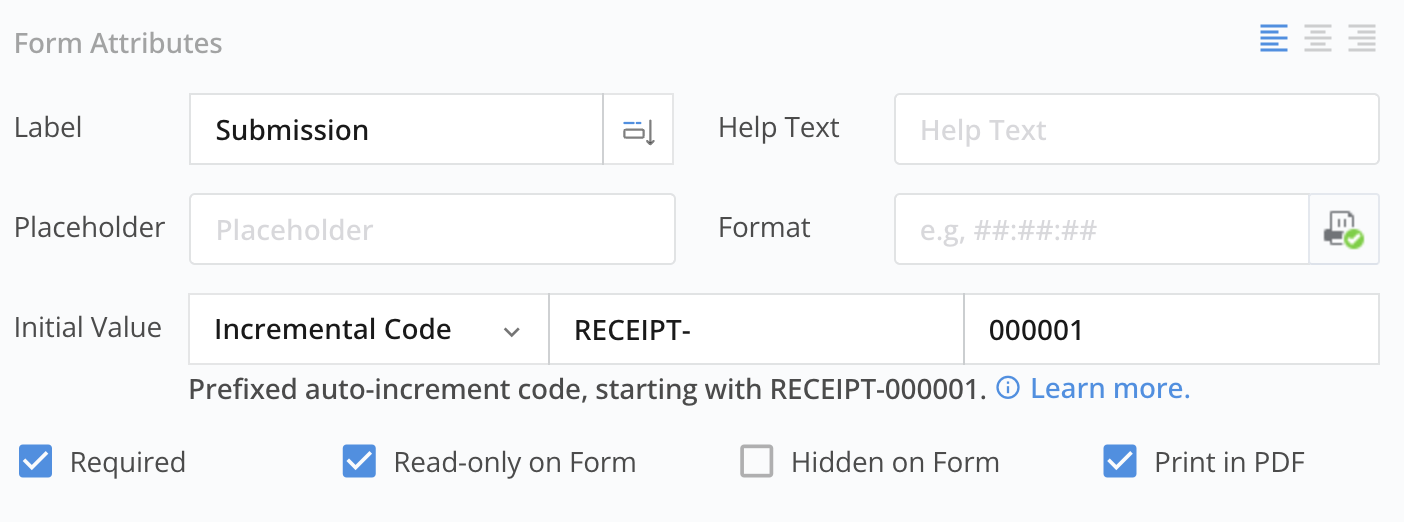
Task: Click the Label field containing Submission
Action: click(x=396, y=130)
